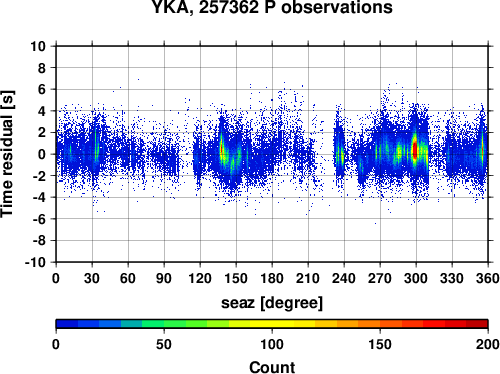Click the colorbar tick label 200
The height and width of the screenshot is (374, 500).
488,344
